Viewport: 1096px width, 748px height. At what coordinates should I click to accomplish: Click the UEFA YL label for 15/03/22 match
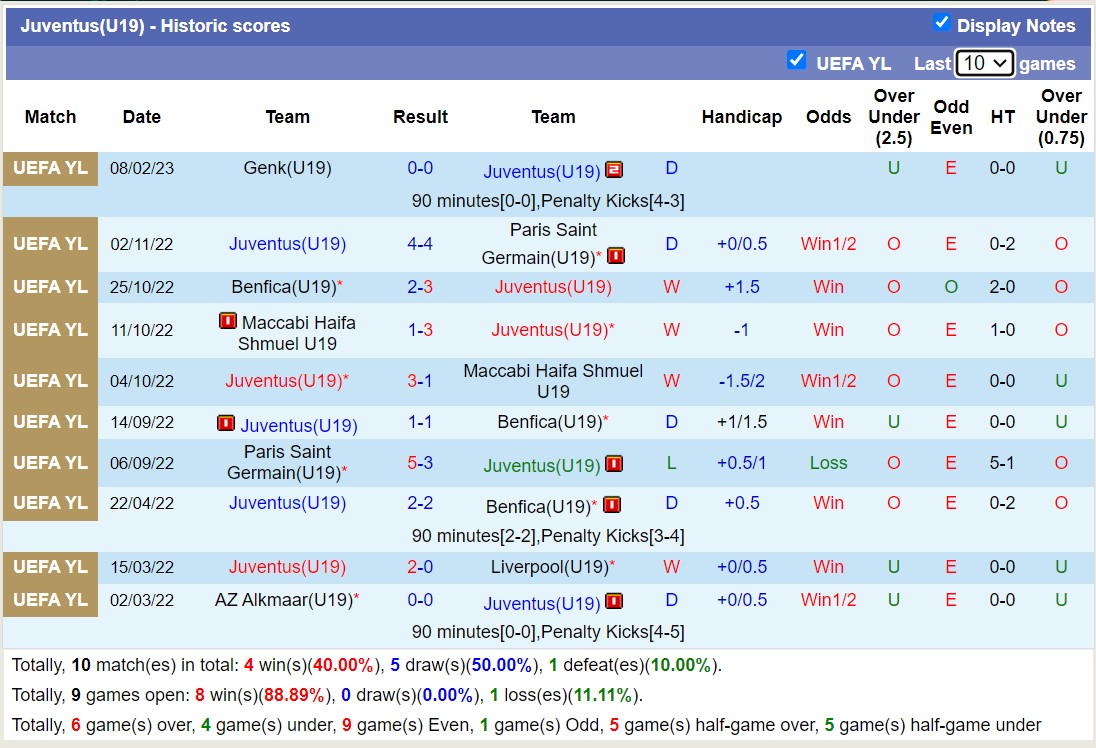tap(50, 567)
